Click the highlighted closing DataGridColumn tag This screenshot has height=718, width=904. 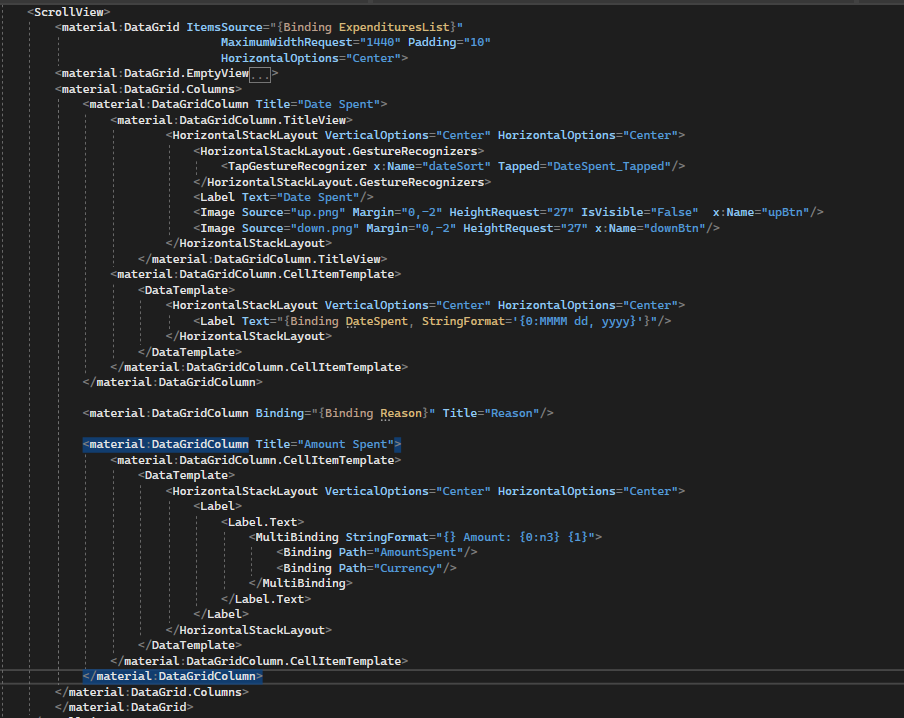[172, 675]
